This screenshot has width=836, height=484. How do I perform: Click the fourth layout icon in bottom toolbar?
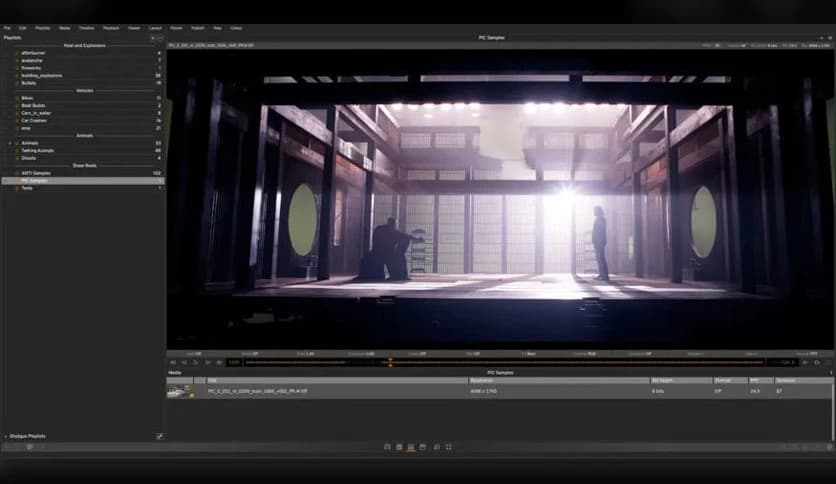pos(423,447)
